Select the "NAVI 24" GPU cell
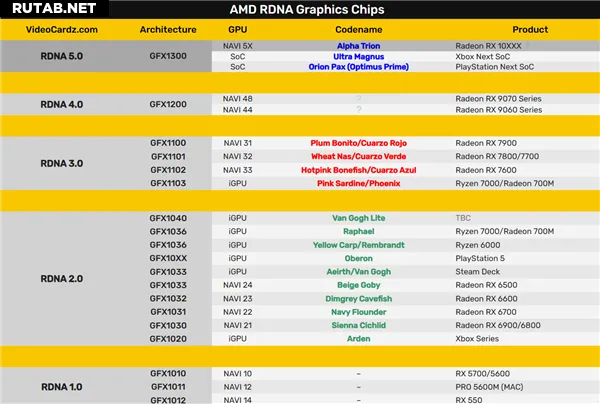600x404 pixels. click(238, 285)
